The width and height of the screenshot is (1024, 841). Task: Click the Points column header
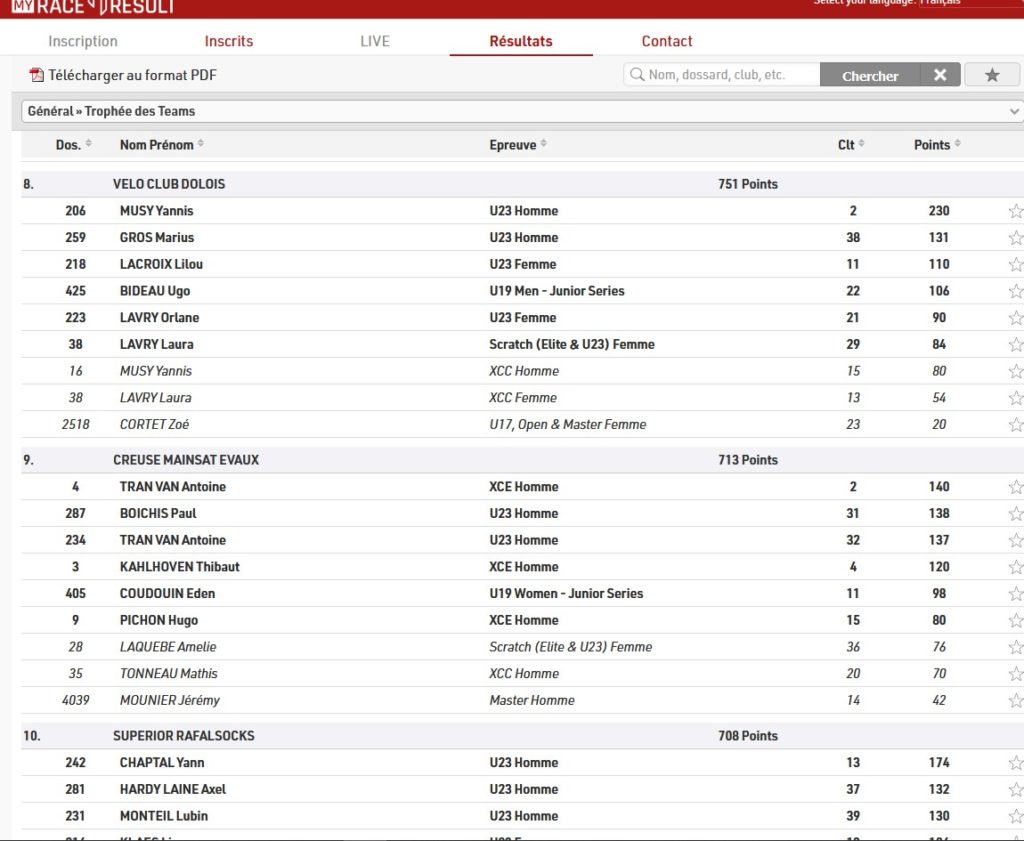coord(932,145)
